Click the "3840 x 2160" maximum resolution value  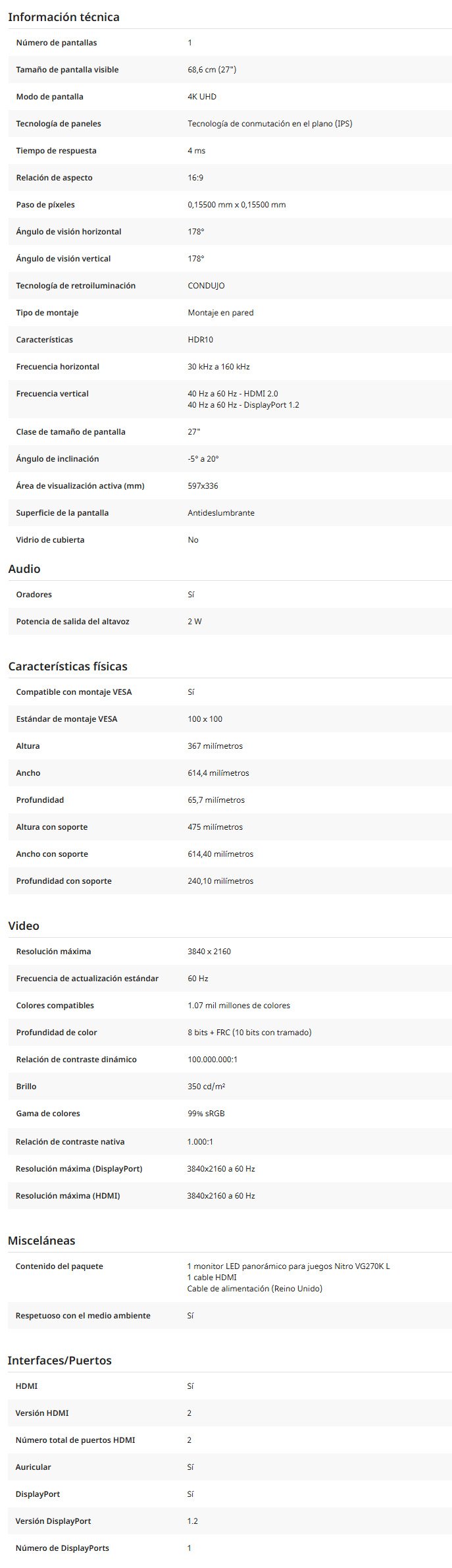coord(209,952)
